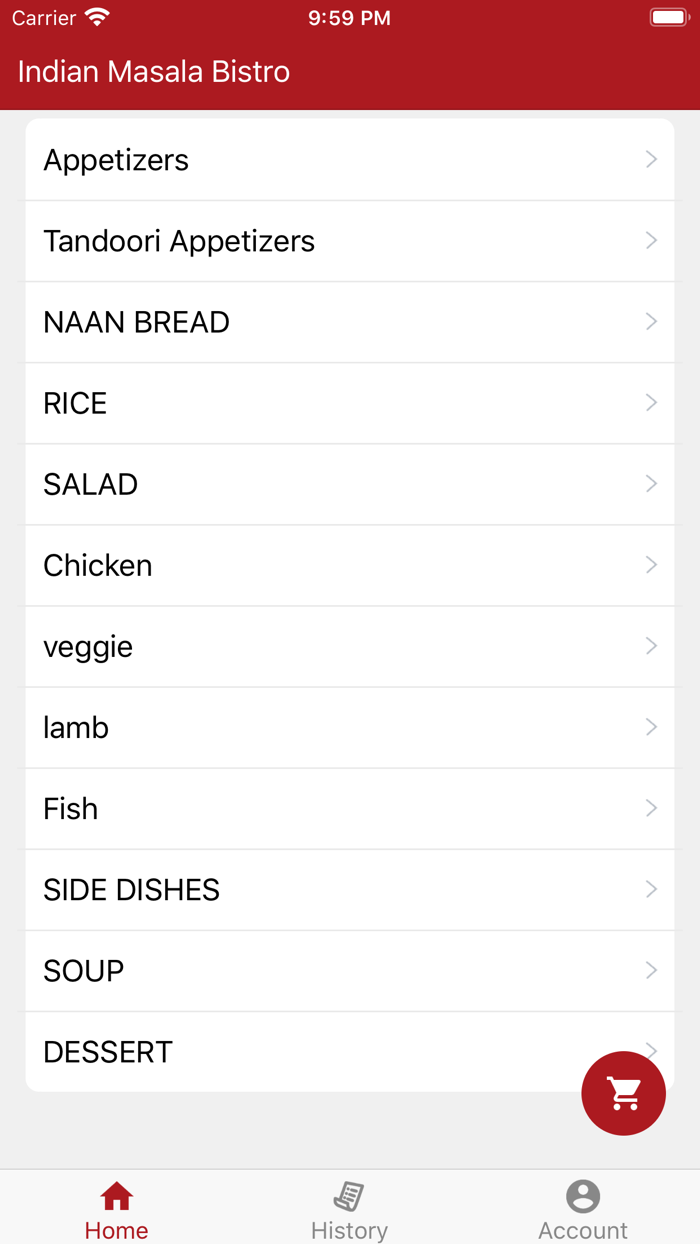The image size is (700, 1244).
Task: Click the Indian Masala Bistro title
Action: coord(152,71)
